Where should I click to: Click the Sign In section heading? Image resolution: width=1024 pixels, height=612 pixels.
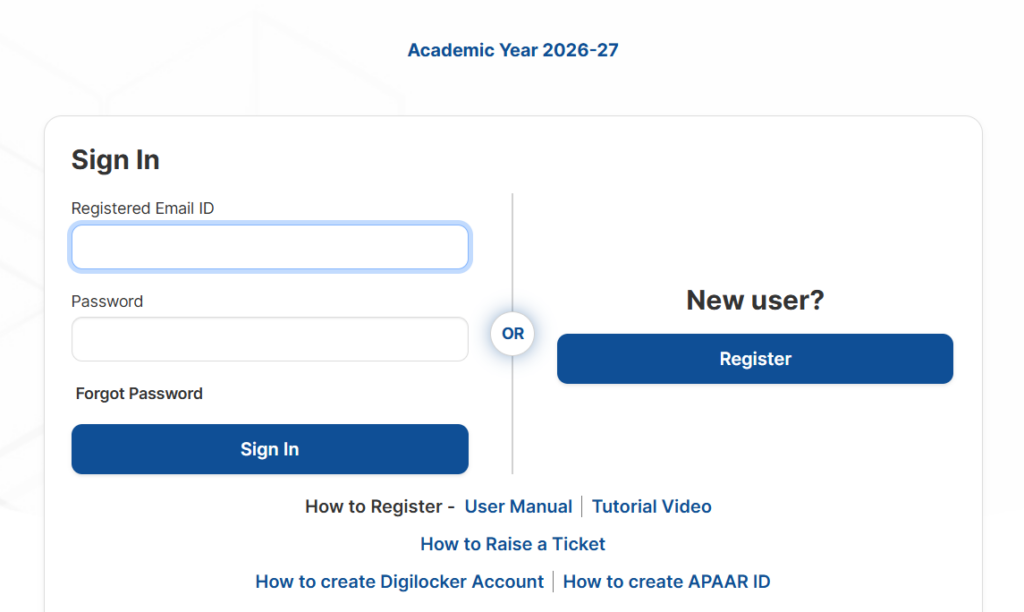[115, 160]
